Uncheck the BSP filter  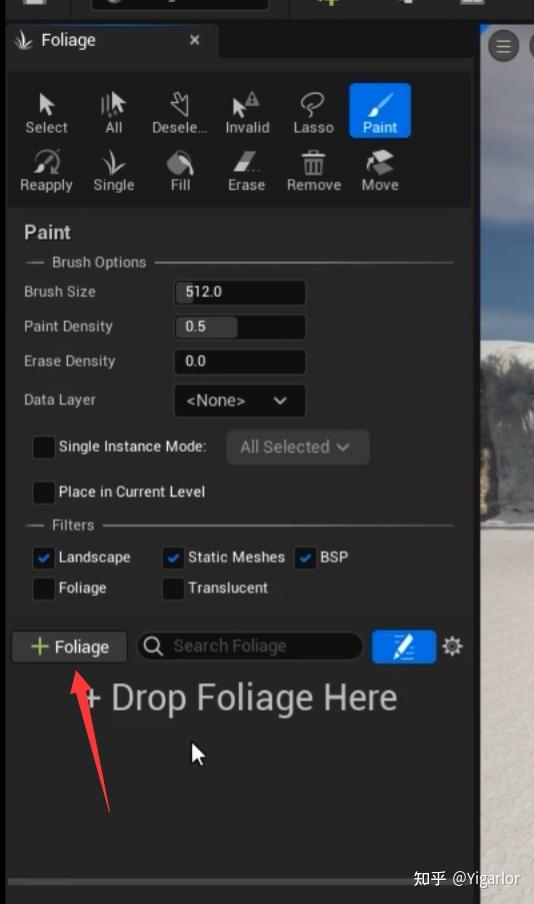coord(305,558)
